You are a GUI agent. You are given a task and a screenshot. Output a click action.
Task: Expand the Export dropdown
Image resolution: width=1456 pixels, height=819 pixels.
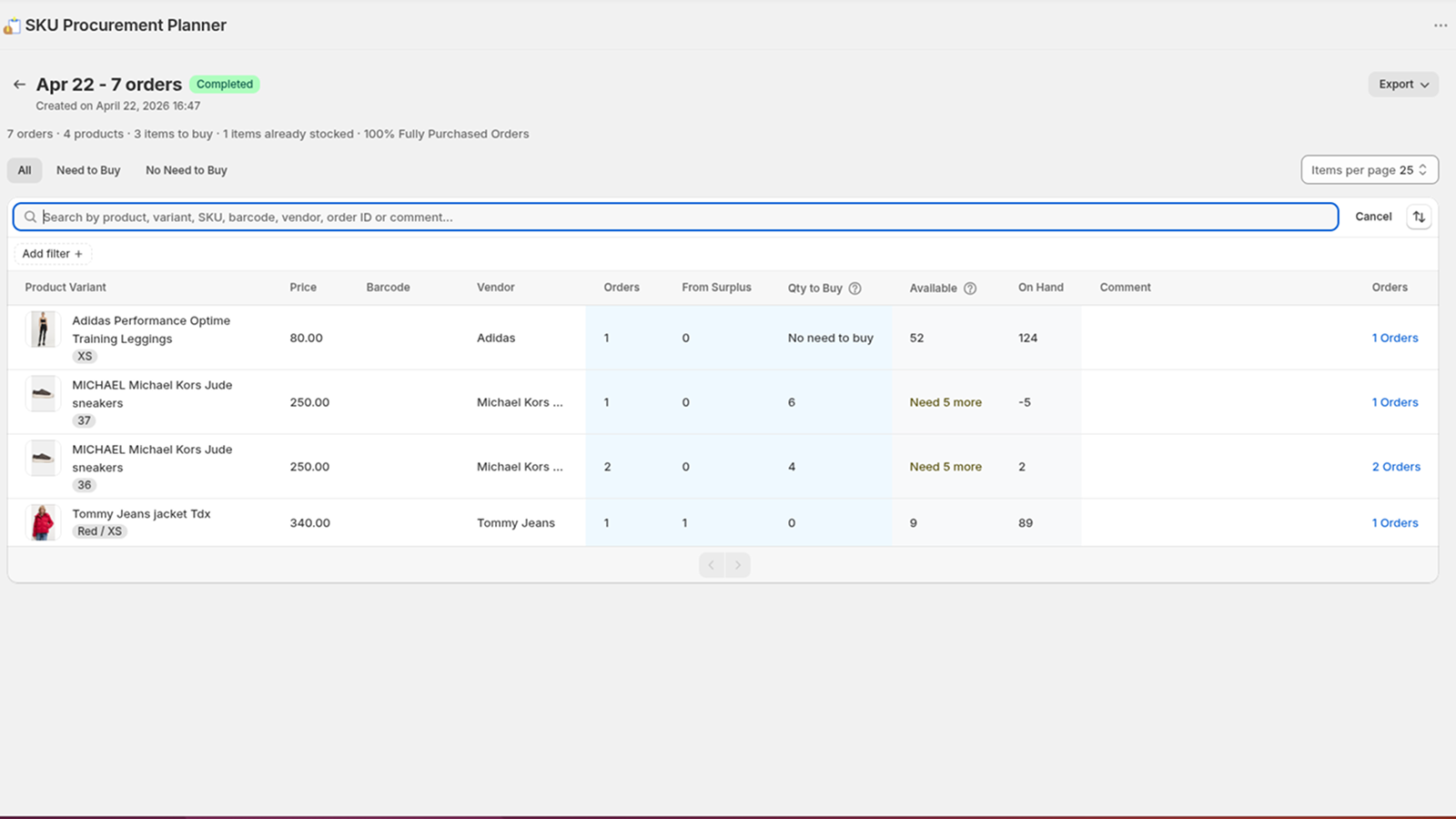tap(1402, 85)
